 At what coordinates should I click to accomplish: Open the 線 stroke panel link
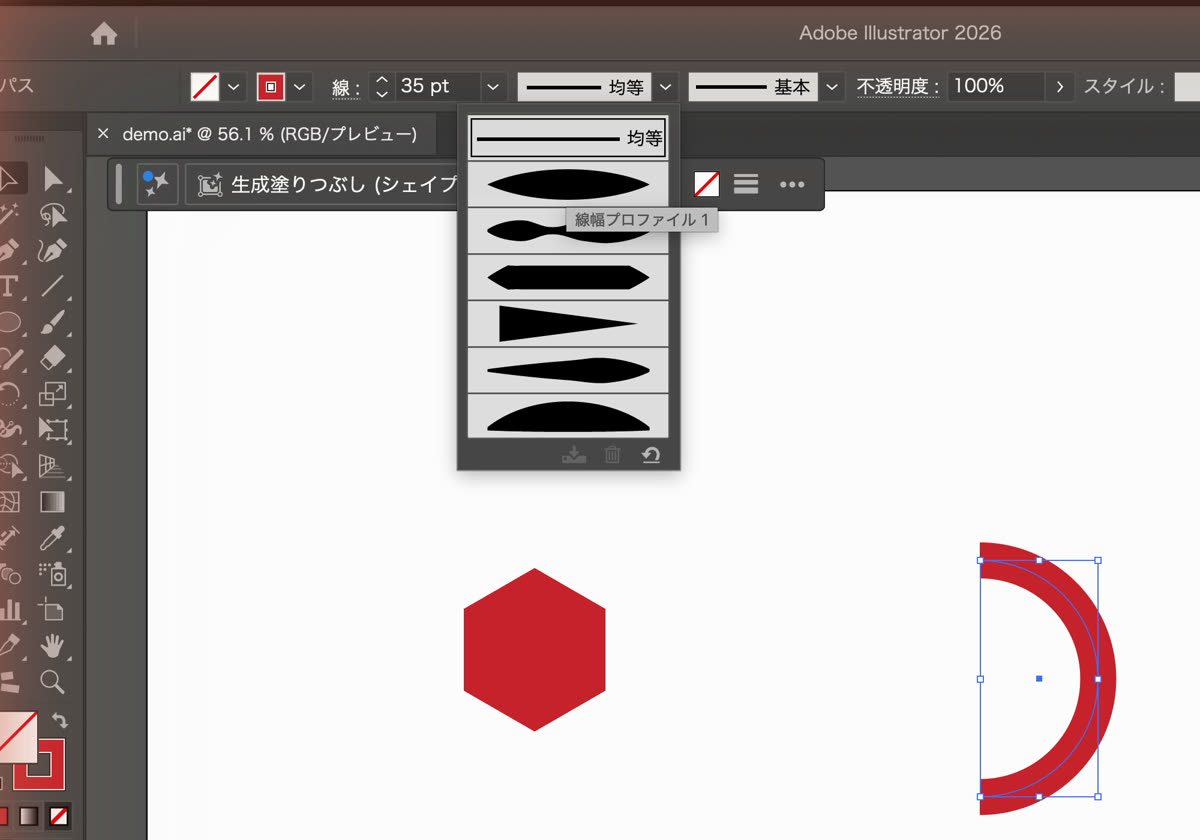tap(346, 88)
